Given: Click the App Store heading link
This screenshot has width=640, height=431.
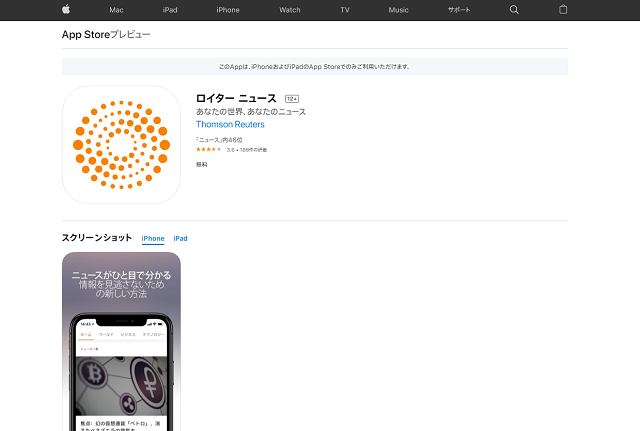Looking at the screenshot, I should click(86, 35).
